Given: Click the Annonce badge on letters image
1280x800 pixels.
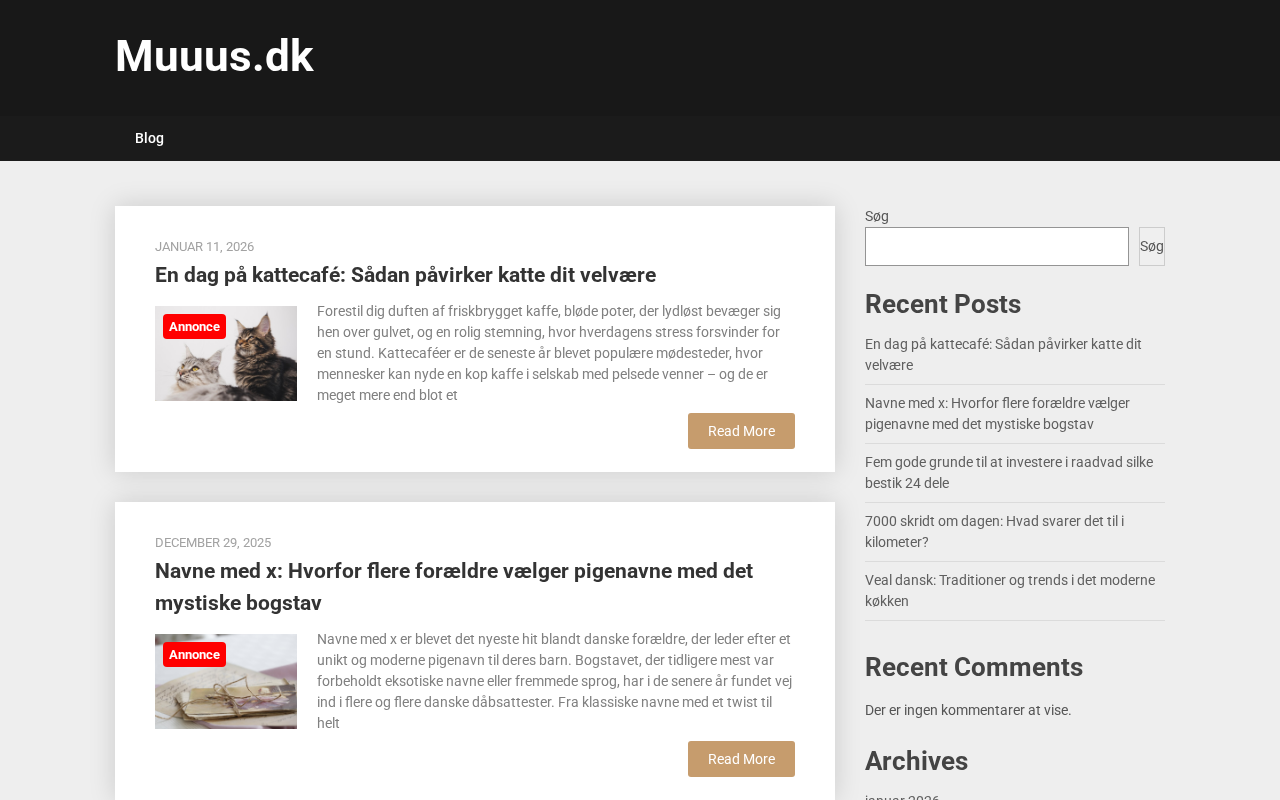Looking at the screenshot, I should [x=194, y=655].
